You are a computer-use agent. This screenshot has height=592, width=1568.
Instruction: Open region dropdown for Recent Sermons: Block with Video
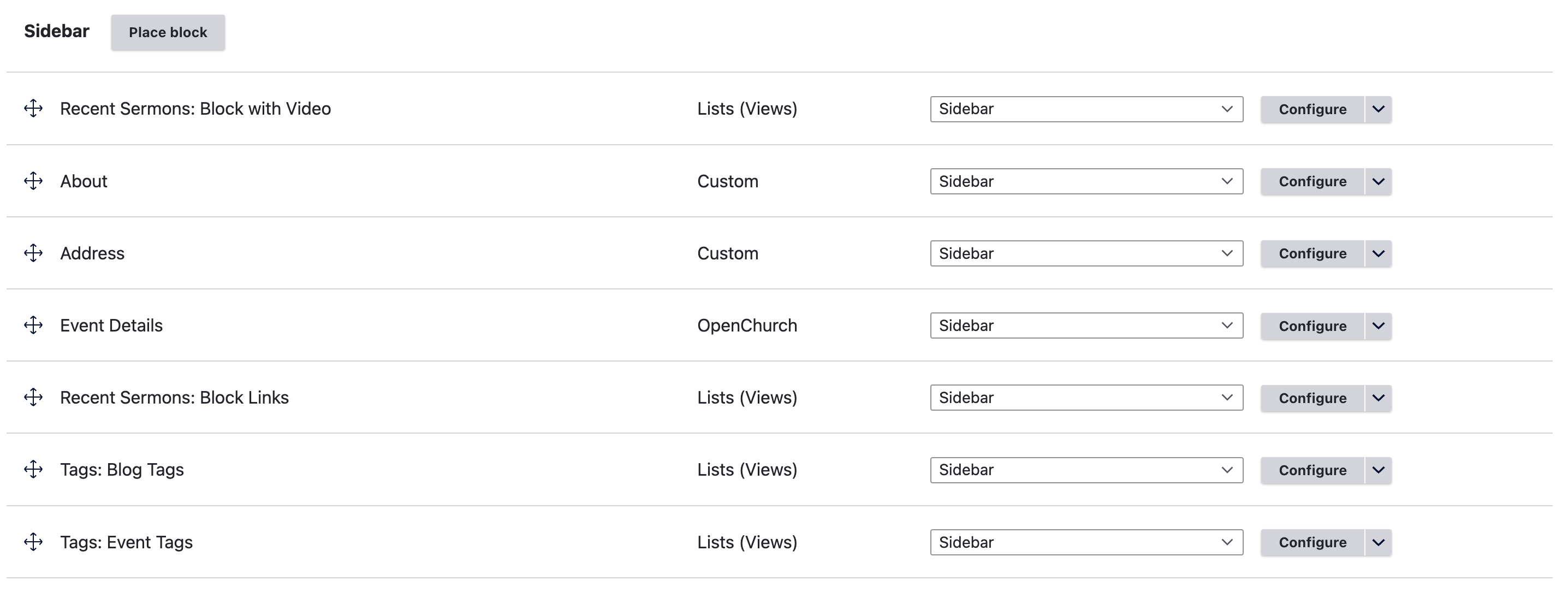pyautogui.click(x=1086, y=109)
